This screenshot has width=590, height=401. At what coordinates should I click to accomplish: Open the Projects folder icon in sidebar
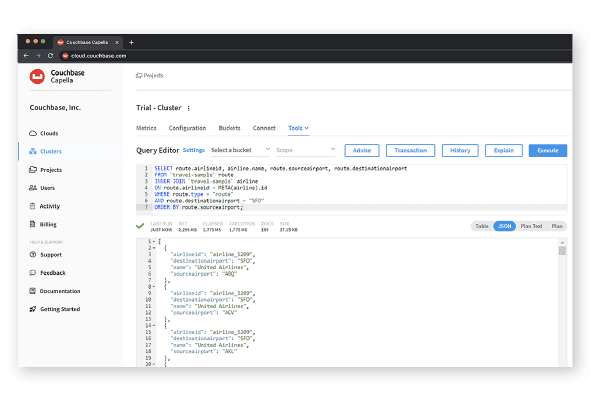click(33, 170)
